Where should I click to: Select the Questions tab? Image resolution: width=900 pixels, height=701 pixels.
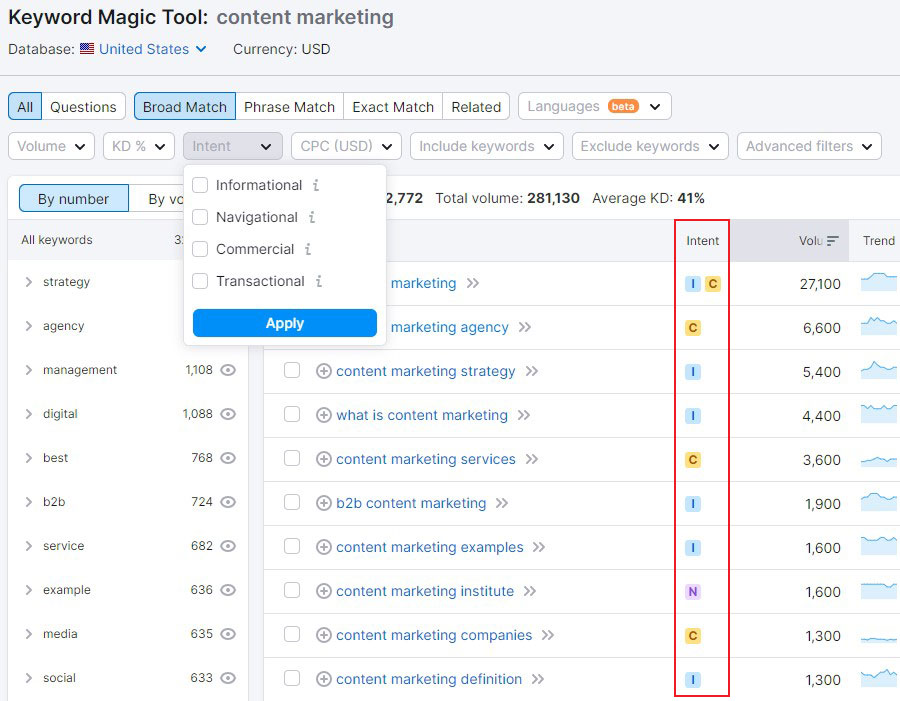click(83, 107)
